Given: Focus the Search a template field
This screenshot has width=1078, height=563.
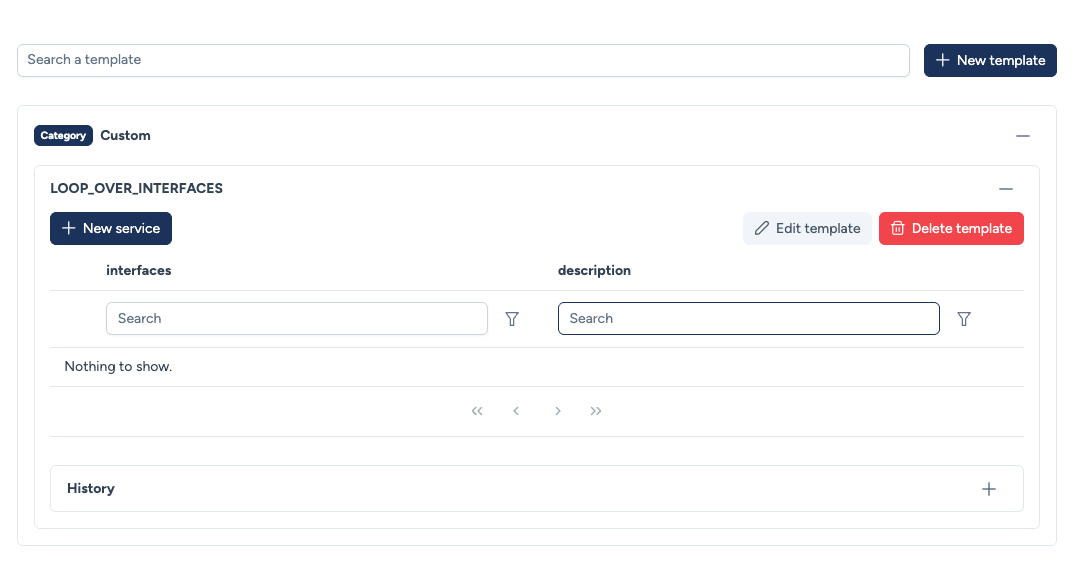Looking at the screenshot, I should [x=463, y=60].
